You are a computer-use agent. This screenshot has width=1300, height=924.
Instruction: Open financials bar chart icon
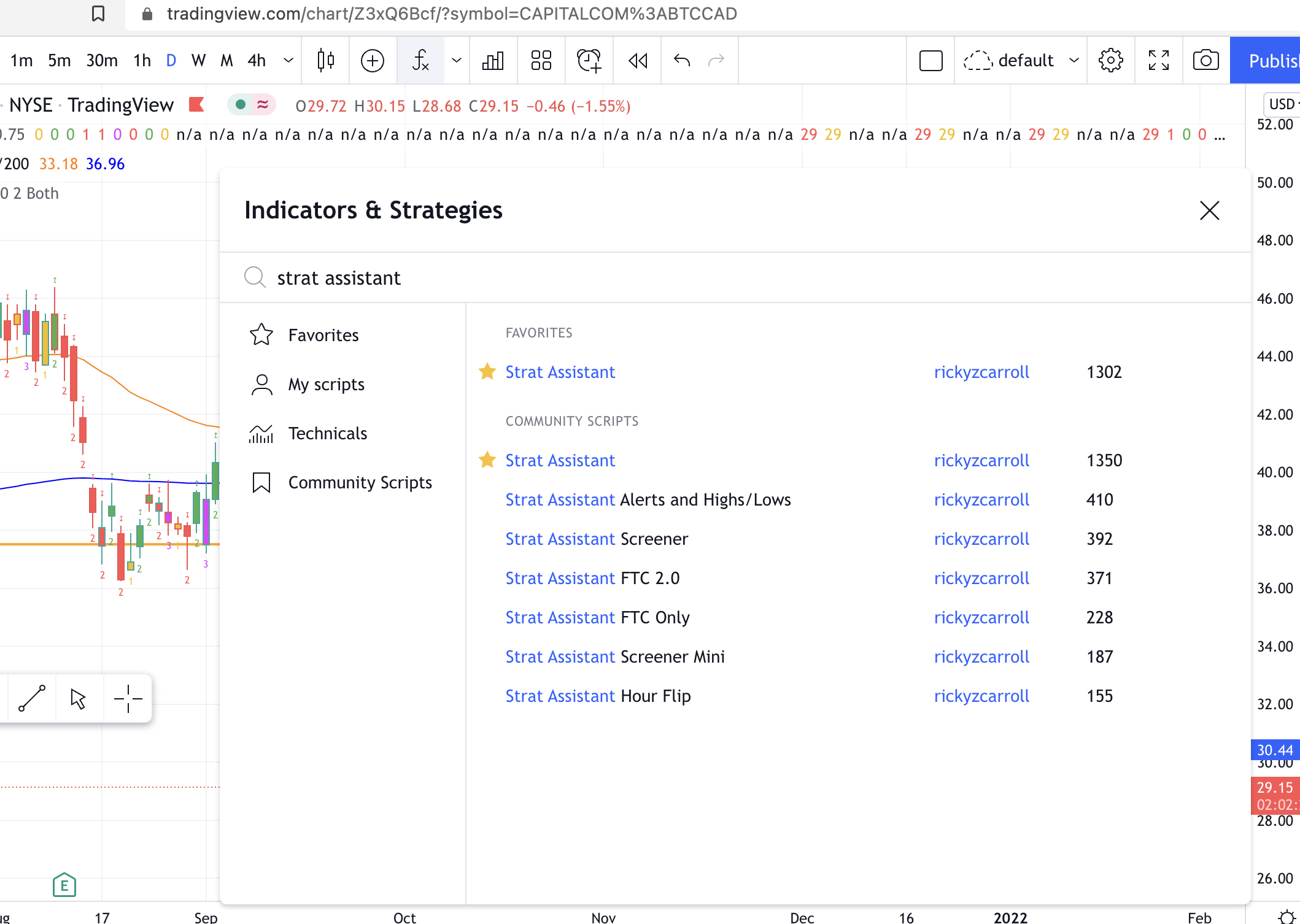493,60
